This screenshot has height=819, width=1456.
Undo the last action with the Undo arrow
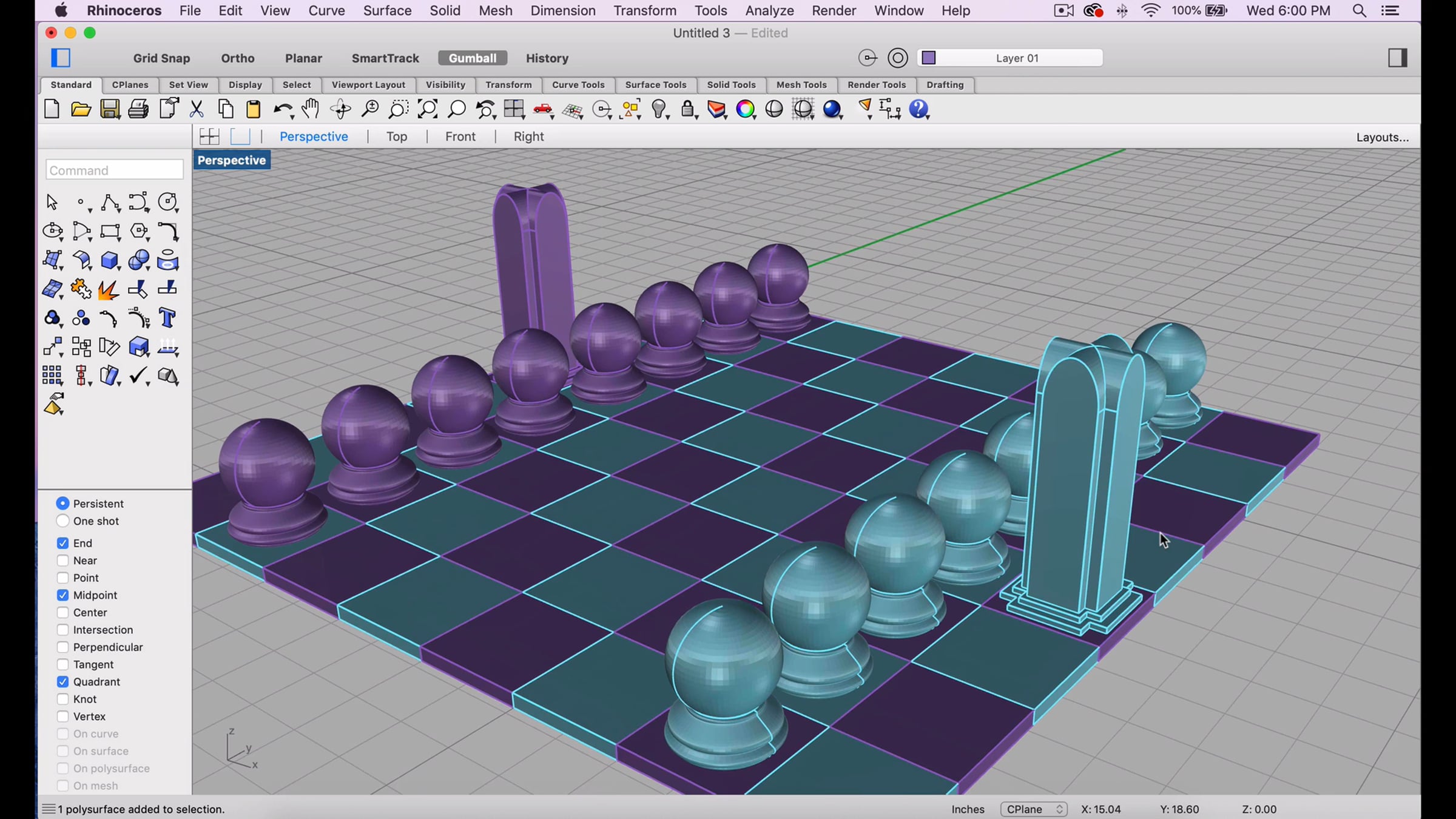(x=282, y=110)
